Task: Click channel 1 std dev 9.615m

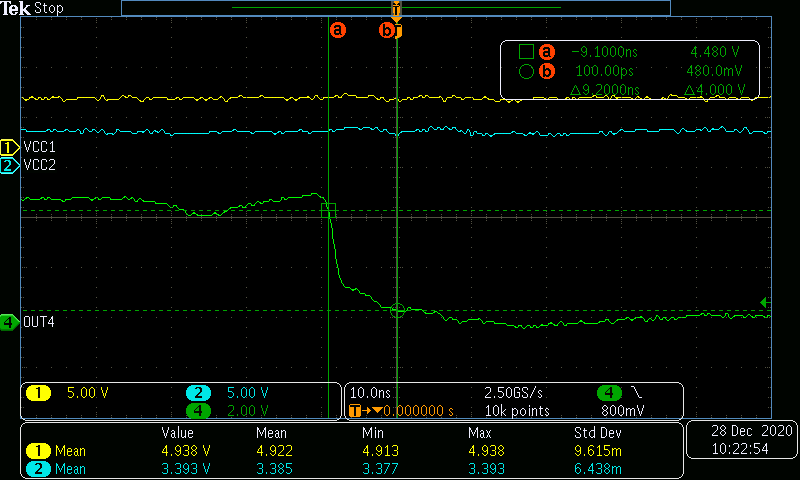Action: [x=597, y=451]
